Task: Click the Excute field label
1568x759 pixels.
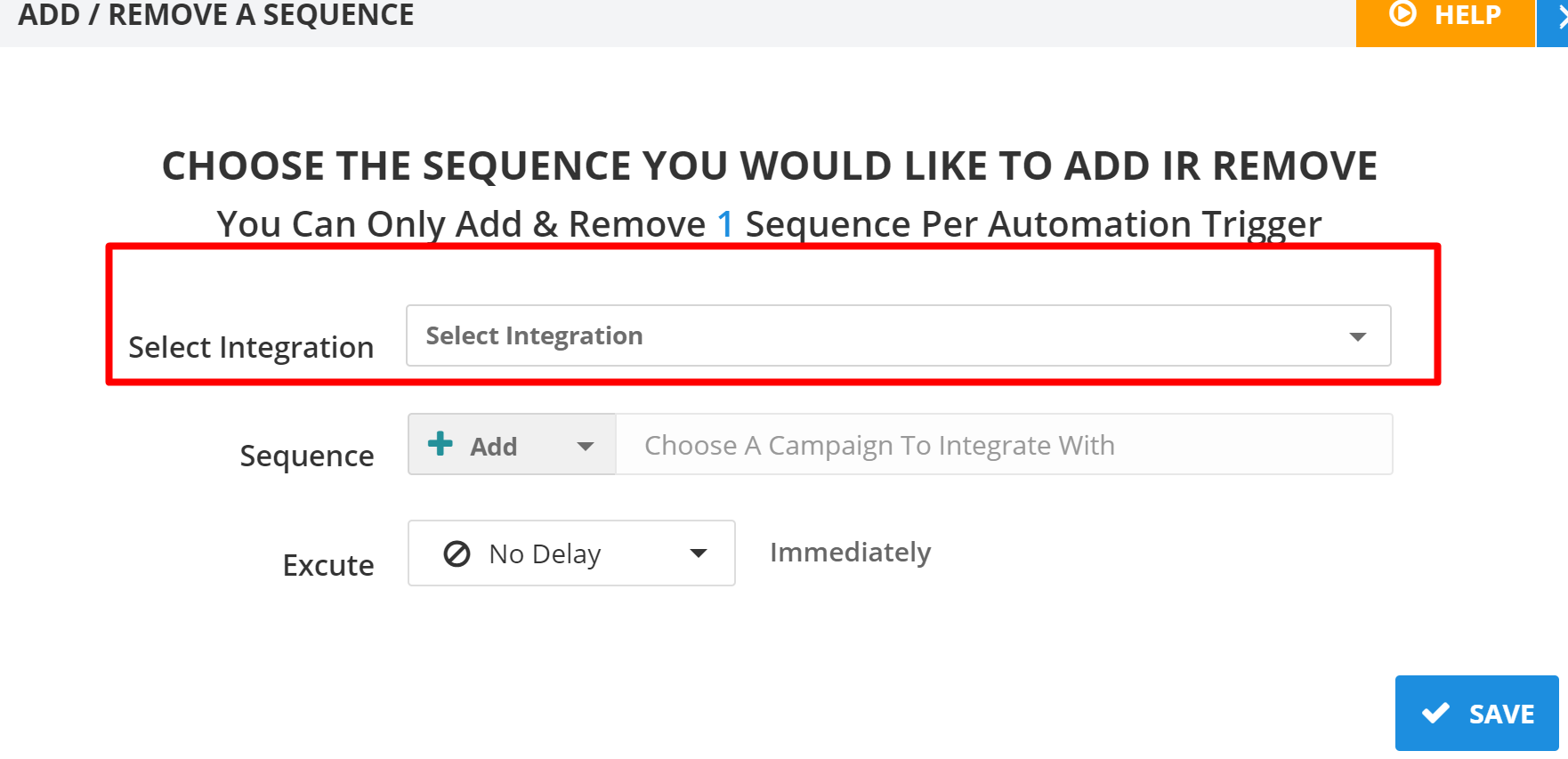Action: pos(327,565)
